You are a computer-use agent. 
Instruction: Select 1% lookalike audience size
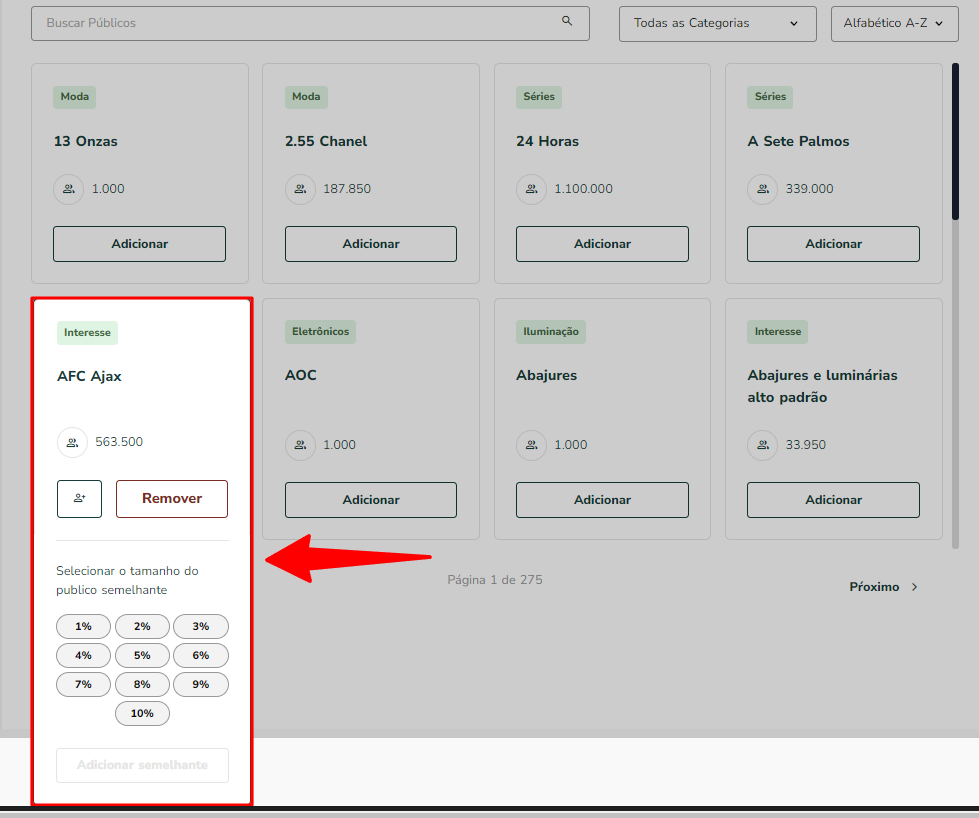point(83,626)
